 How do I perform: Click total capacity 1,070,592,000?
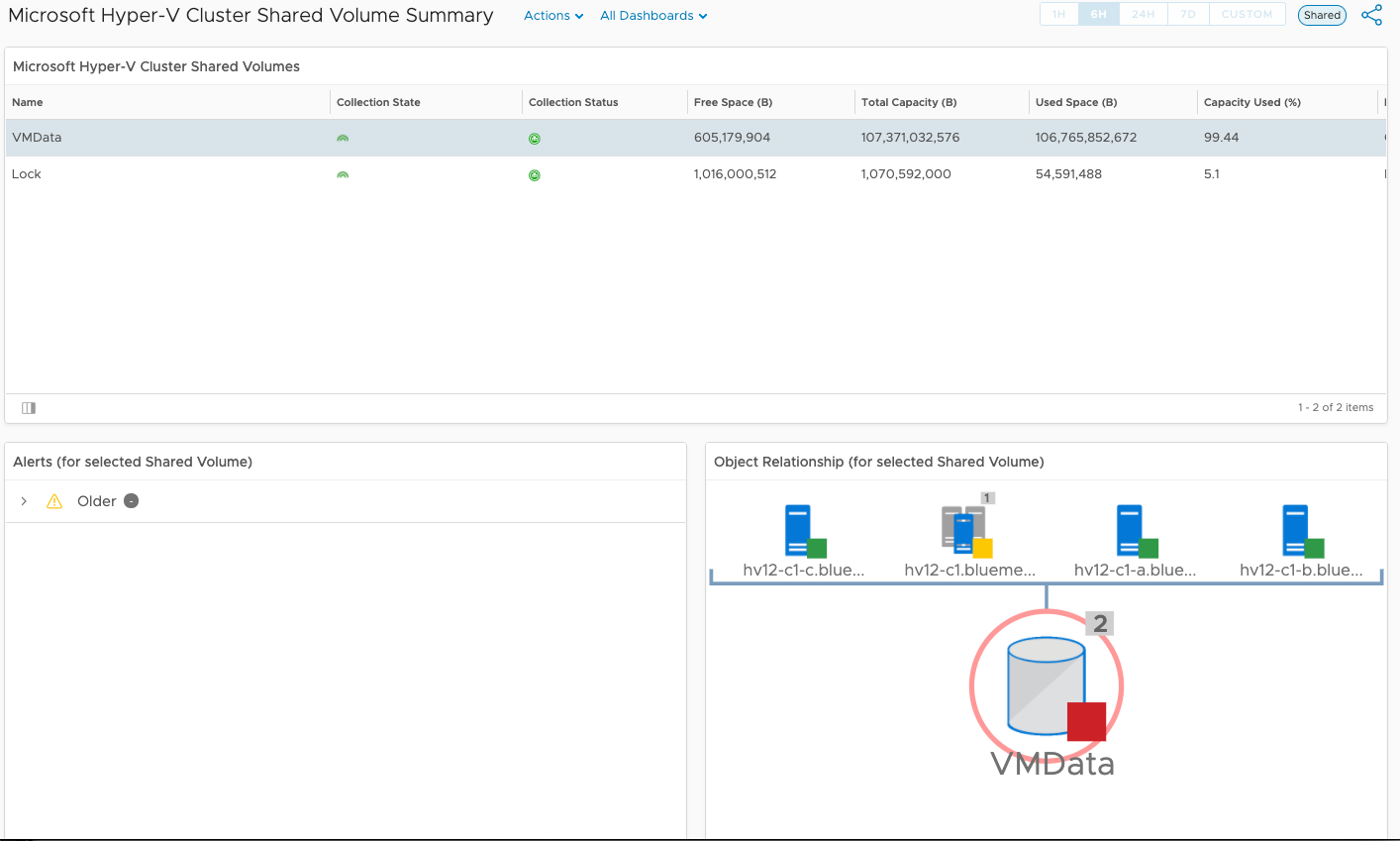pyautogui.click(x=906, y=174)
